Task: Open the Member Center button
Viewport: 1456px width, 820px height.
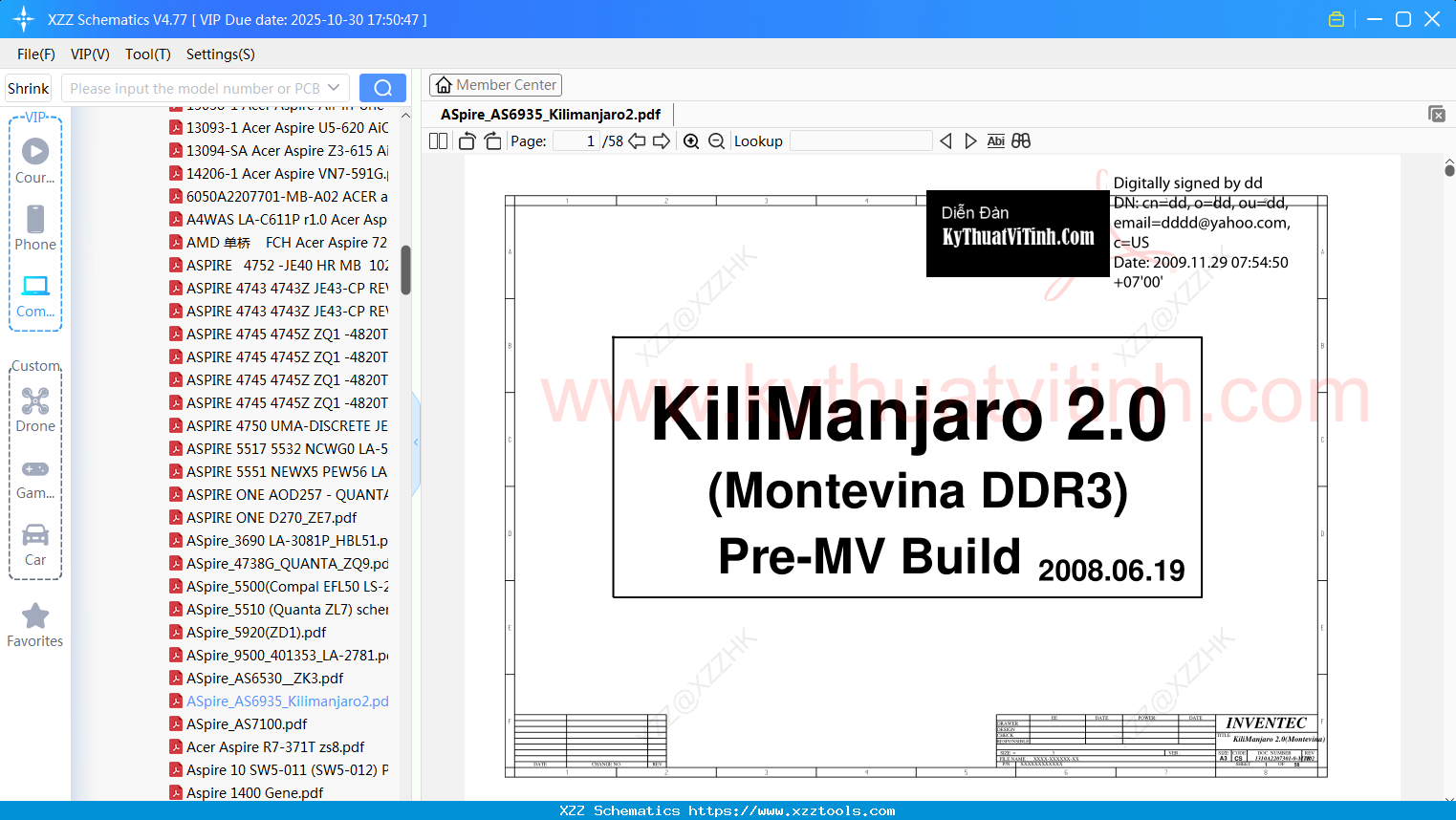Action: coord(495,85)
